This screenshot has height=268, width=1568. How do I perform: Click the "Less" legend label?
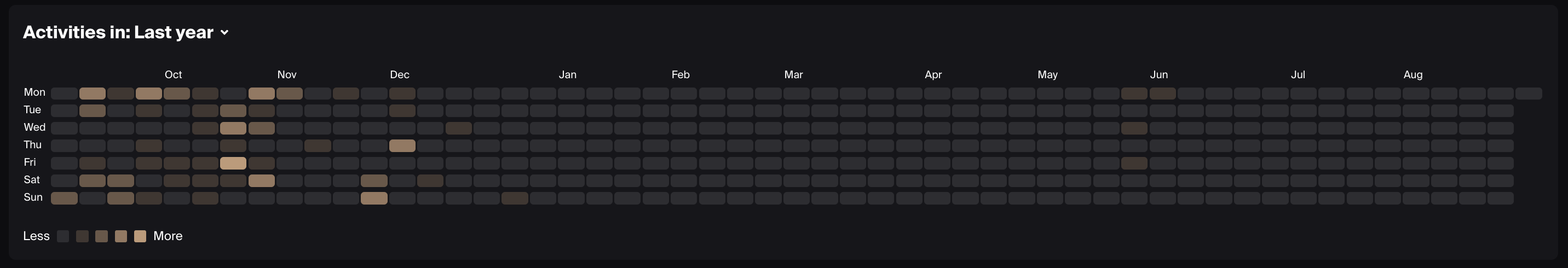click(37, 236)
